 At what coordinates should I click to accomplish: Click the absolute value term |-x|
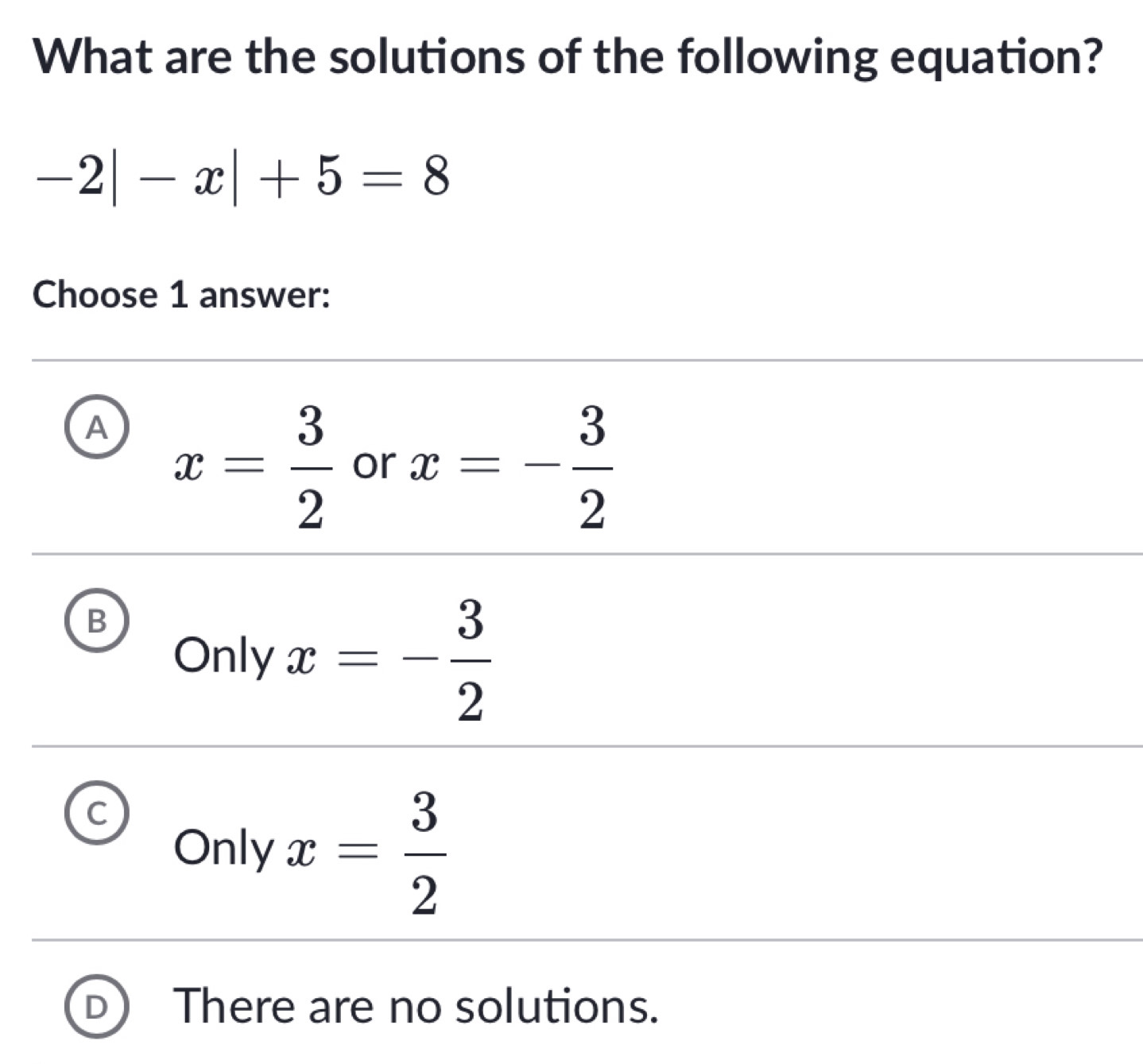176,178
